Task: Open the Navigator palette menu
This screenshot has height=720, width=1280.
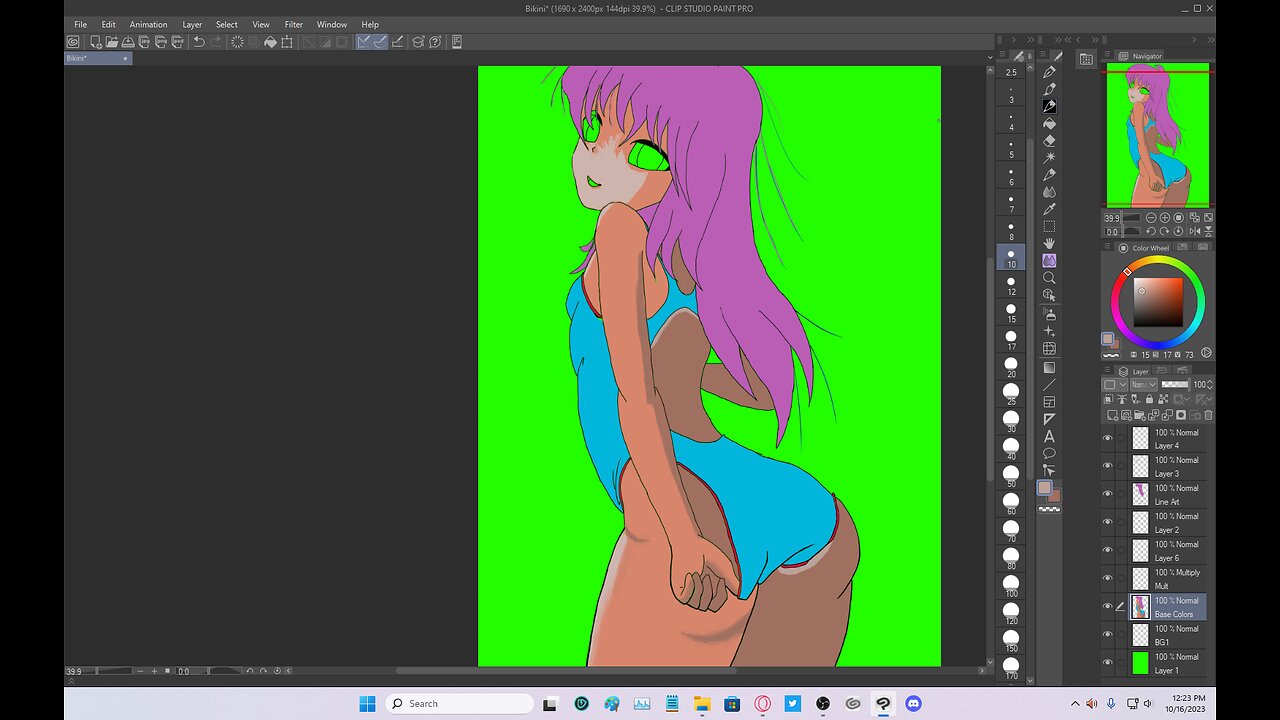Action: coord(1109,56)
